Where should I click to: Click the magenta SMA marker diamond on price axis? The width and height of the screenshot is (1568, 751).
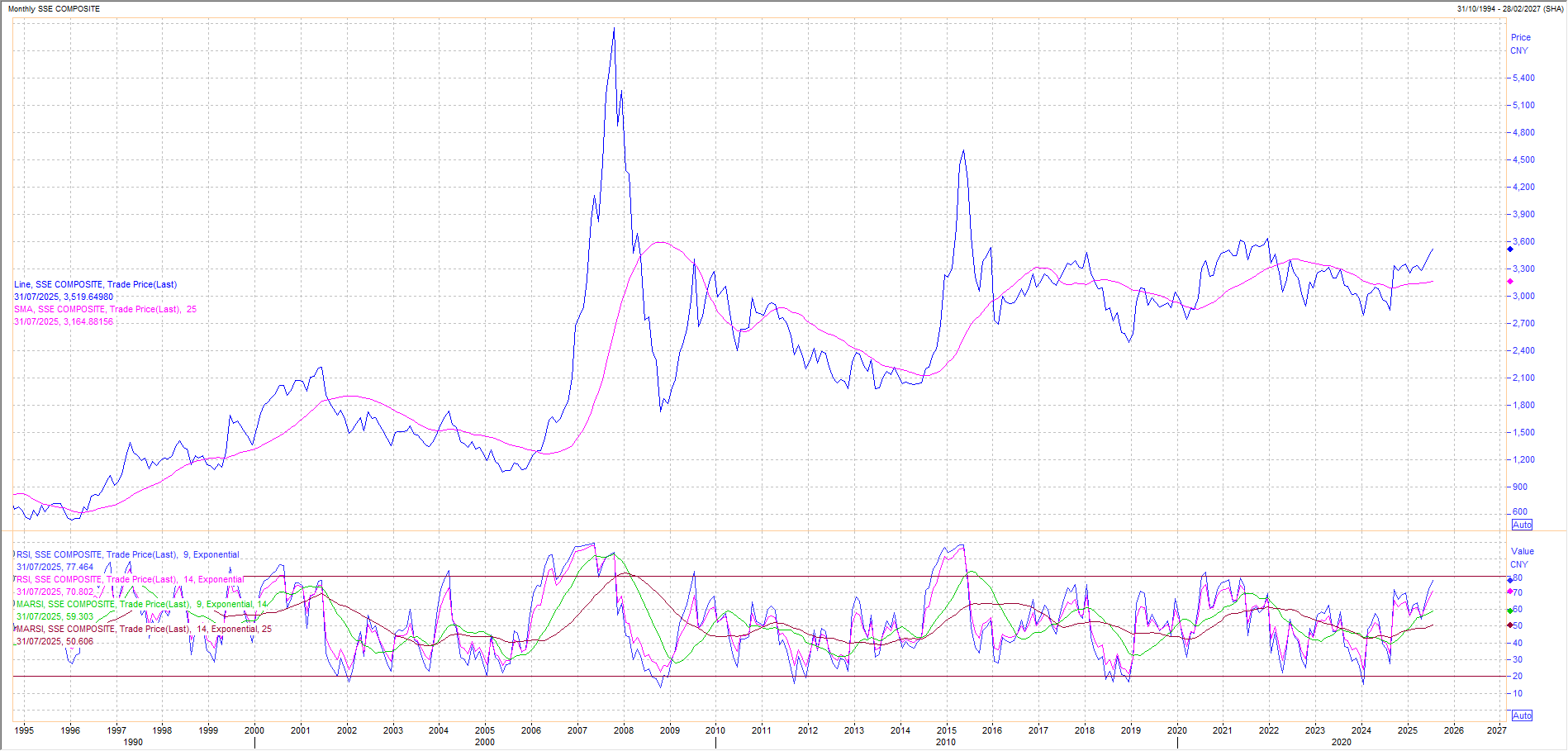1510,282
